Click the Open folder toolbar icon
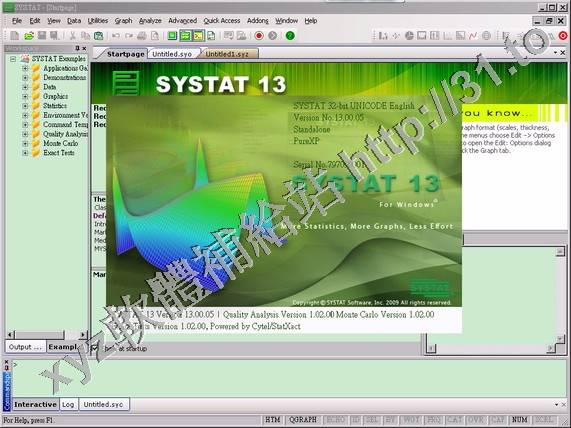 (x=29, y=36)
